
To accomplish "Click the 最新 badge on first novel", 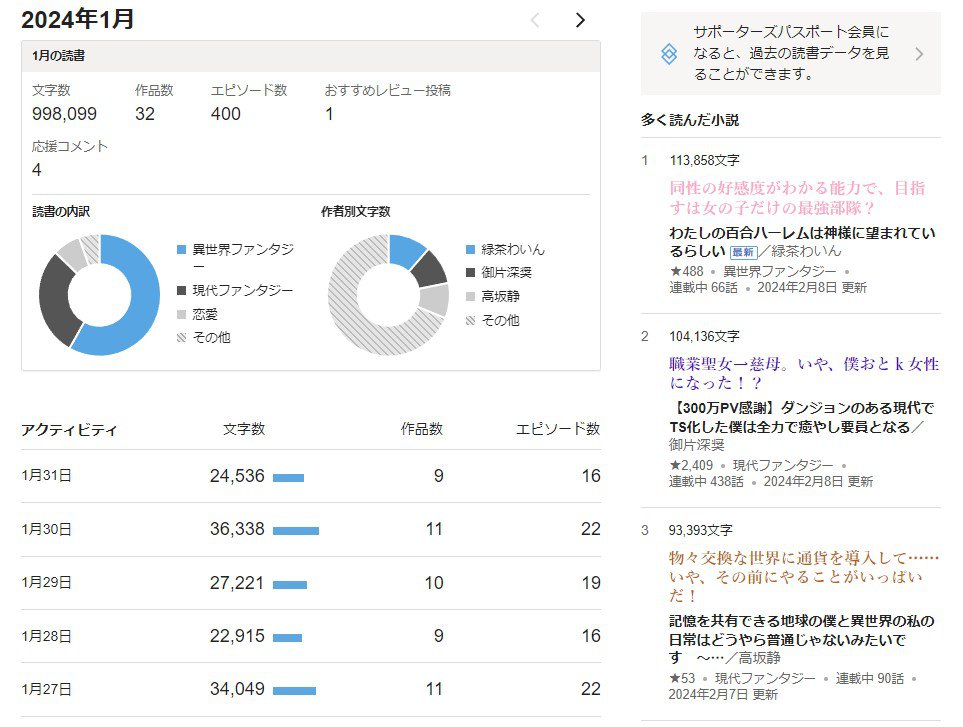I will 742,252.
